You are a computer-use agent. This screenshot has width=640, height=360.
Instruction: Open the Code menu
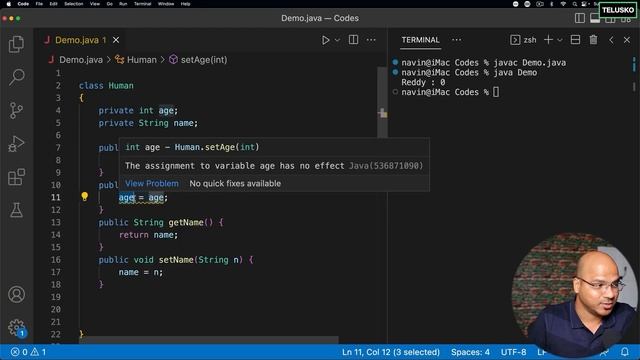click(x=23, y=4)
